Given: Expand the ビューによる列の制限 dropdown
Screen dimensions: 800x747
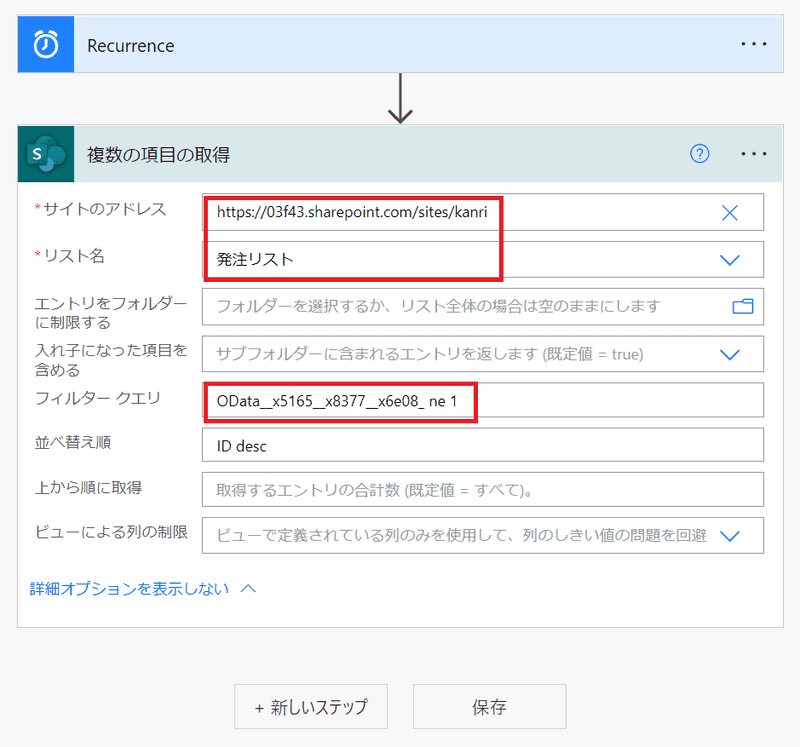Looking at the screenshot, I should (730, 536).
